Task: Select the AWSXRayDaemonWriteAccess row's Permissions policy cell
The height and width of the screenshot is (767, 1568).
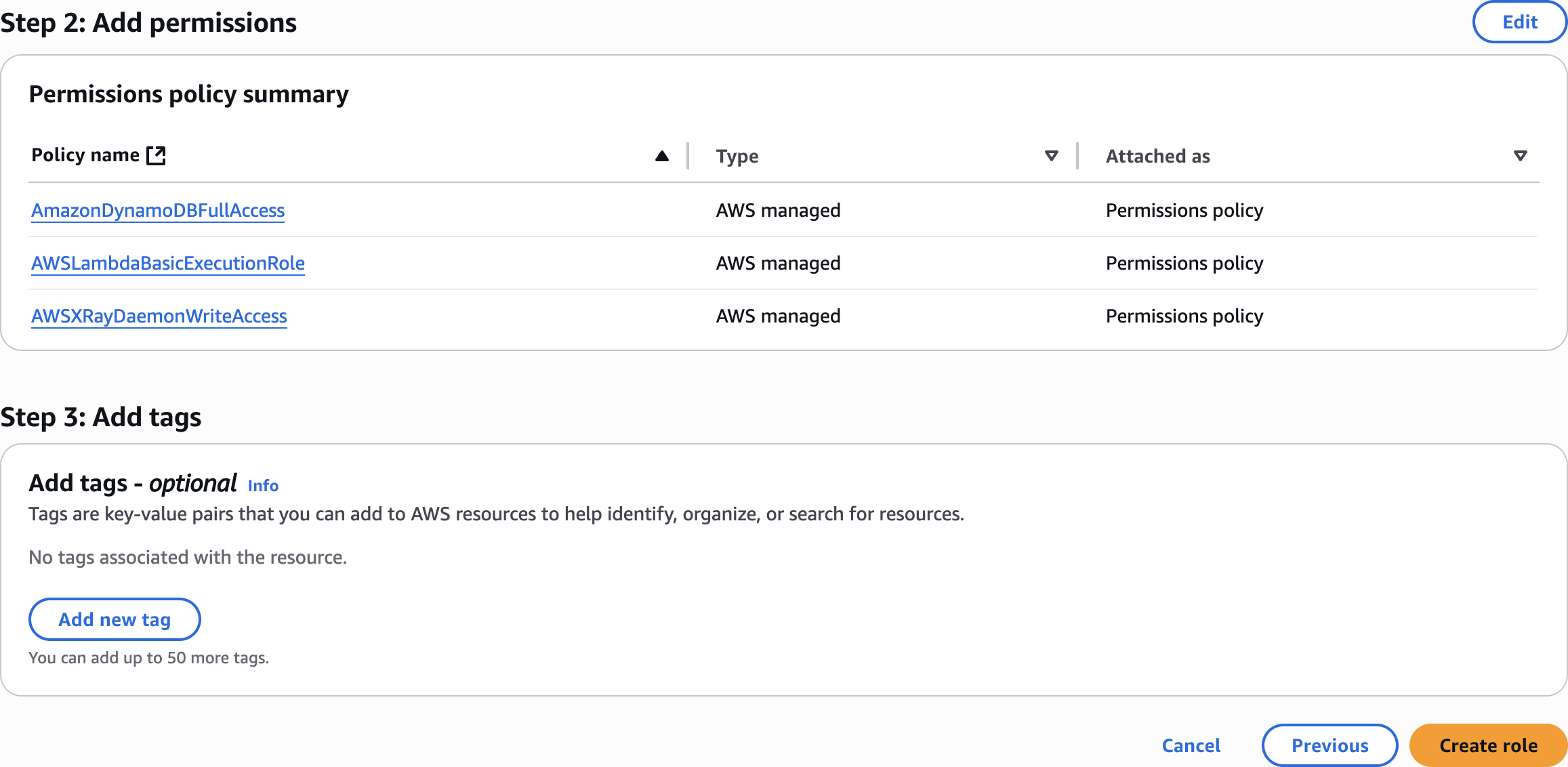Action: [x=1184, y=316]
